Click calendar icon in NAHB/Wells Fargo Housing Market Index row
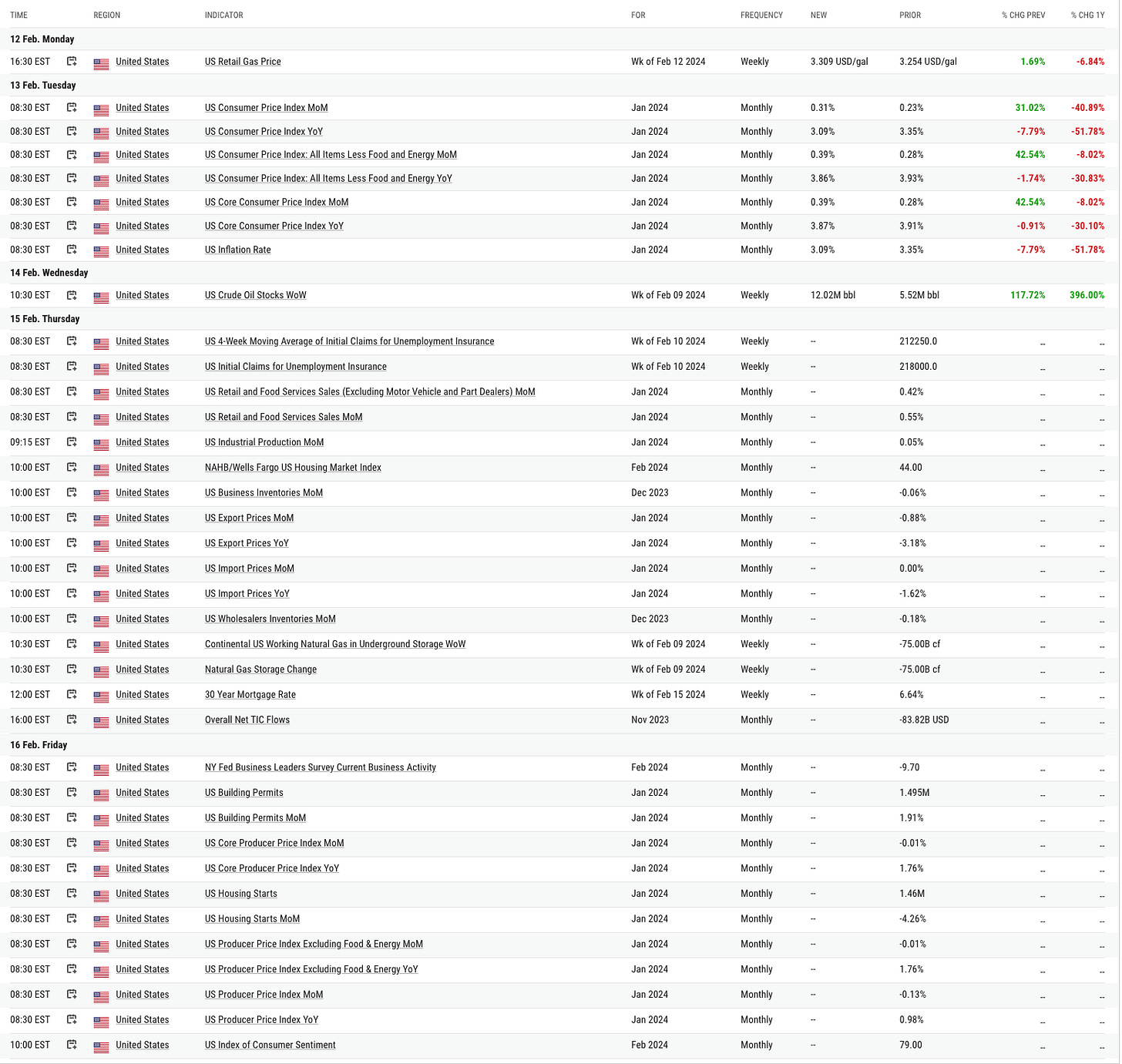1122x1064 pixels. click(x=72, y=467)
